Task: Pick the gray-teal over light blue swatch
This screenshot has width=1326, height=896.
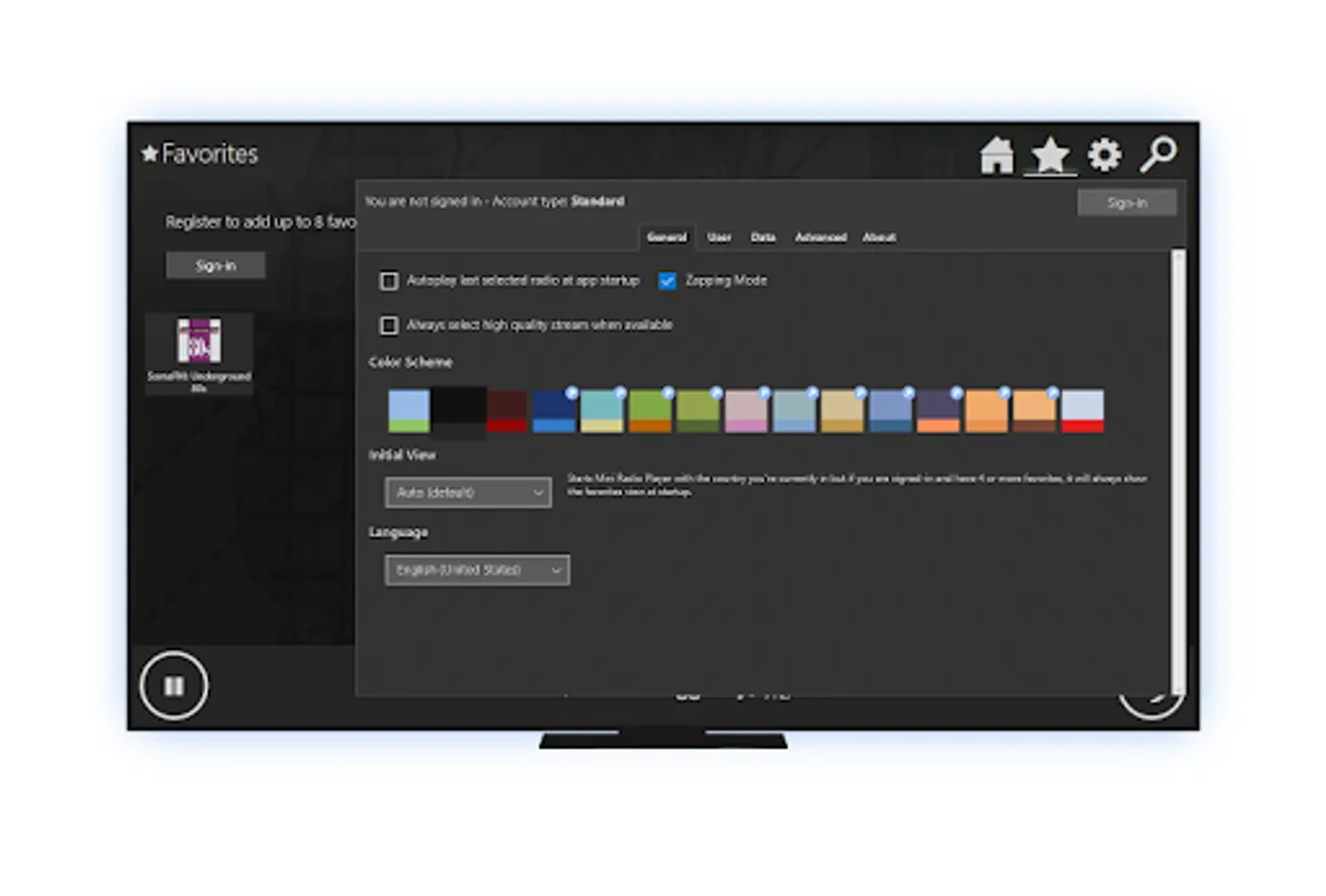Action: point(794,411)
